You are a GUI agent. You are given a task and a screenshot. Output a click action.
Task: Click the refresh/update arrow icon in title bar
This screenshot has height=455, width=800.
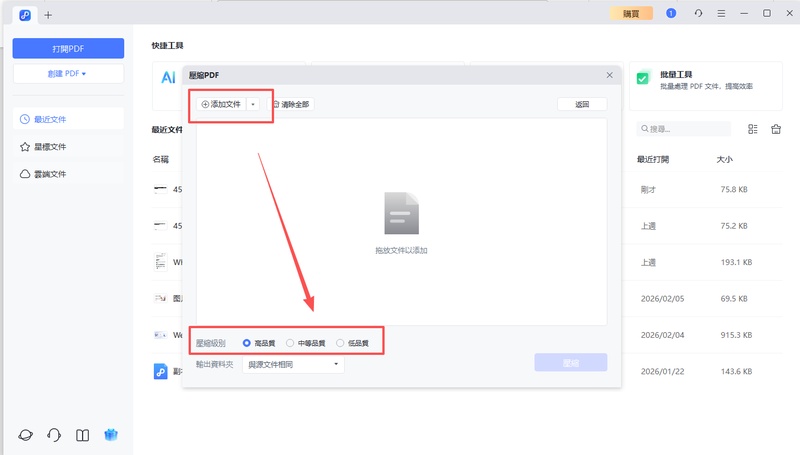pyautogui.click(x=698, y=13)
